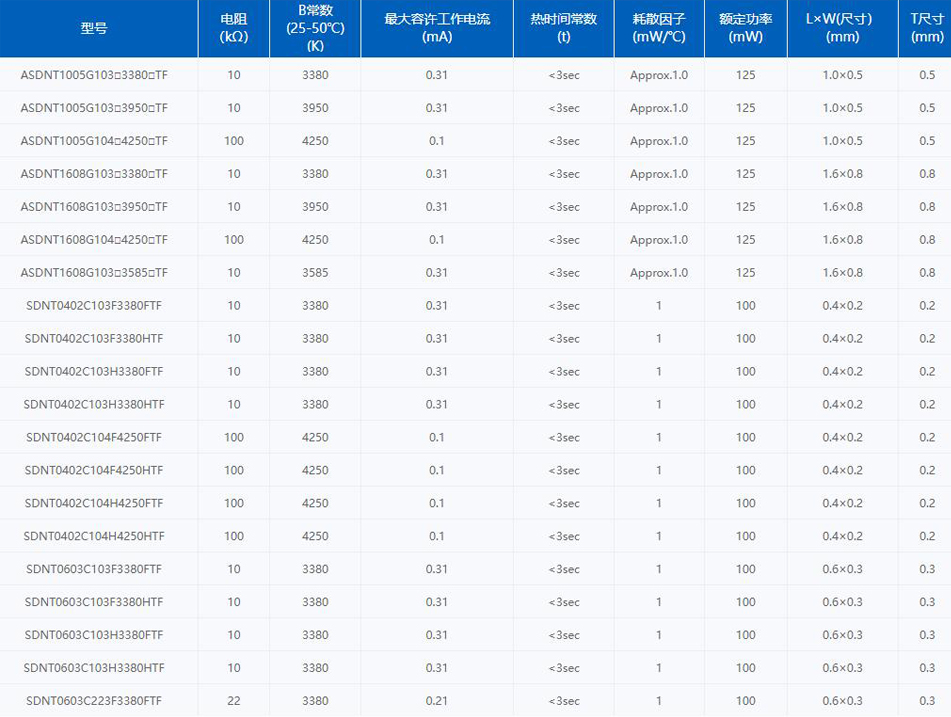Click the 型号 column header
This screenshot has width=951, height=717.
pos(94,28)
